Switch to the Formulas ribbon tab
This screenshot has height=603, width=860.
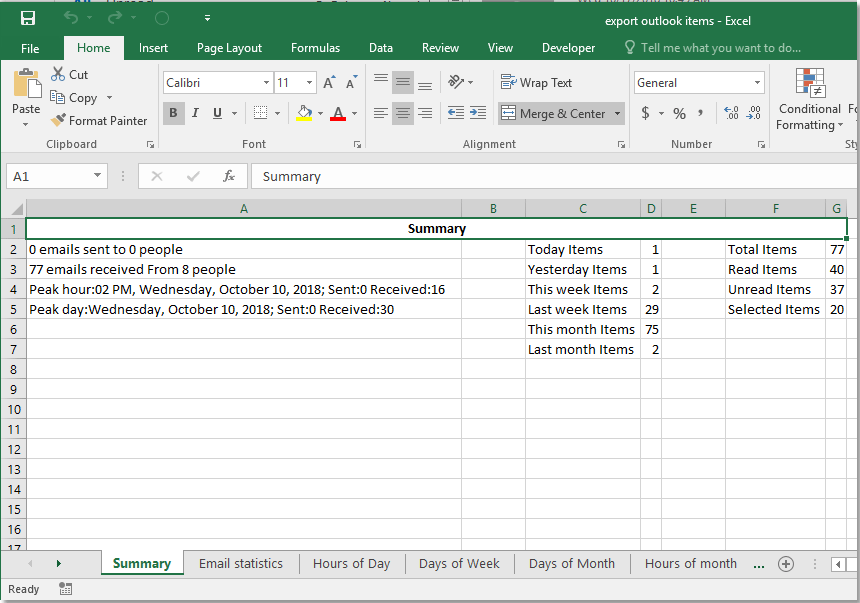click(315, 47)
